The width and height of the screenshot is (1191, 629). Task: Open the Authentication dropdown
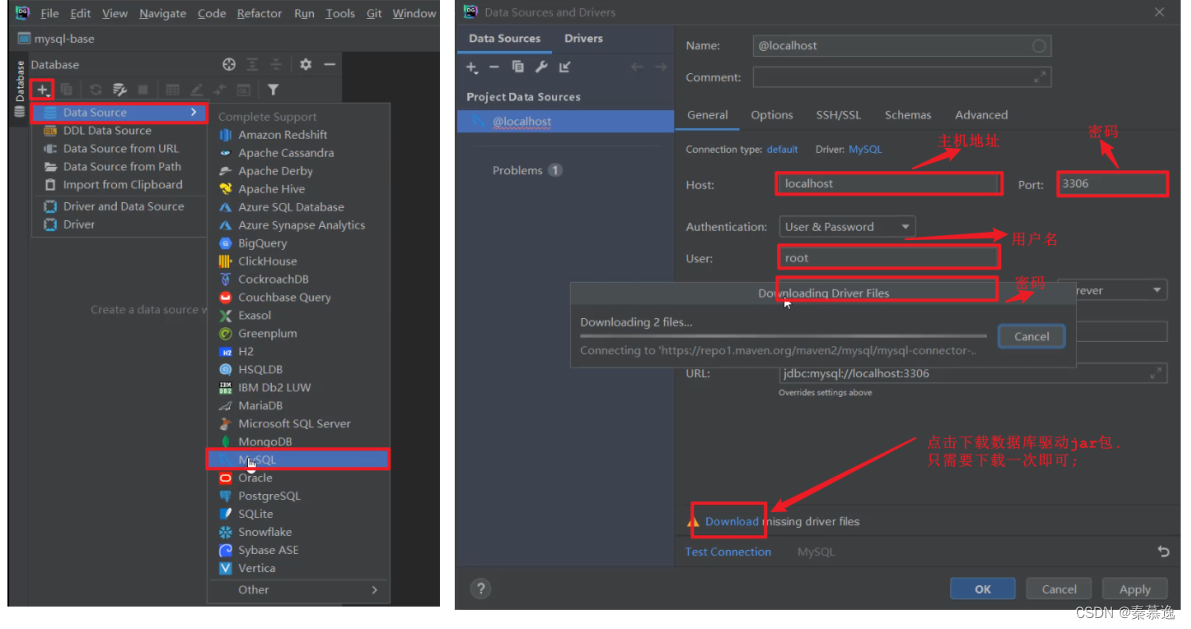click(x=847, y=226)
